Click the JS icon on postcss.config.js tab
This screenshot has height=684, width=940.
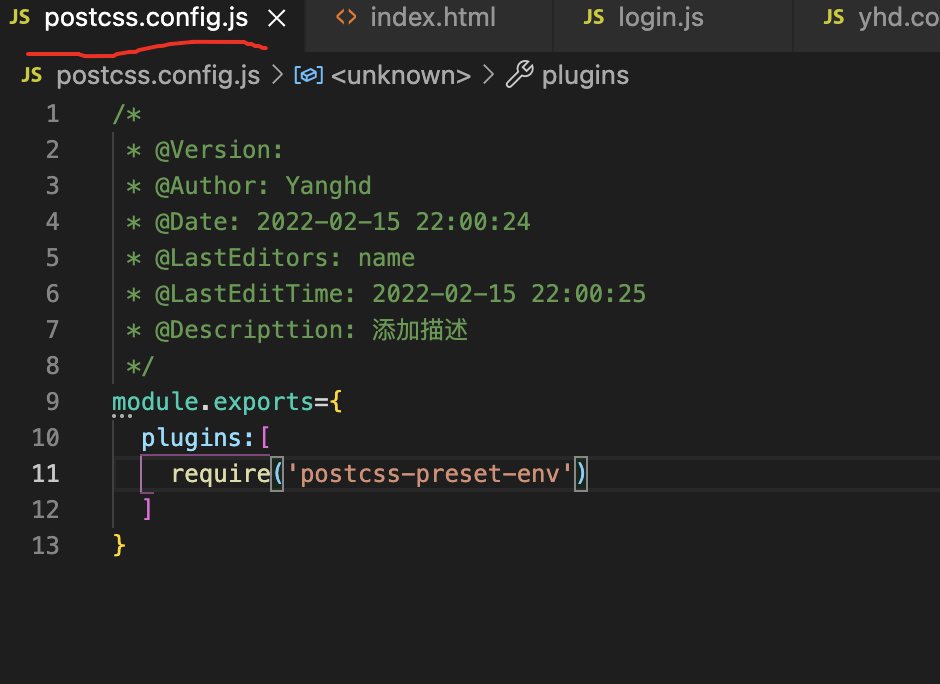point(19,17)
